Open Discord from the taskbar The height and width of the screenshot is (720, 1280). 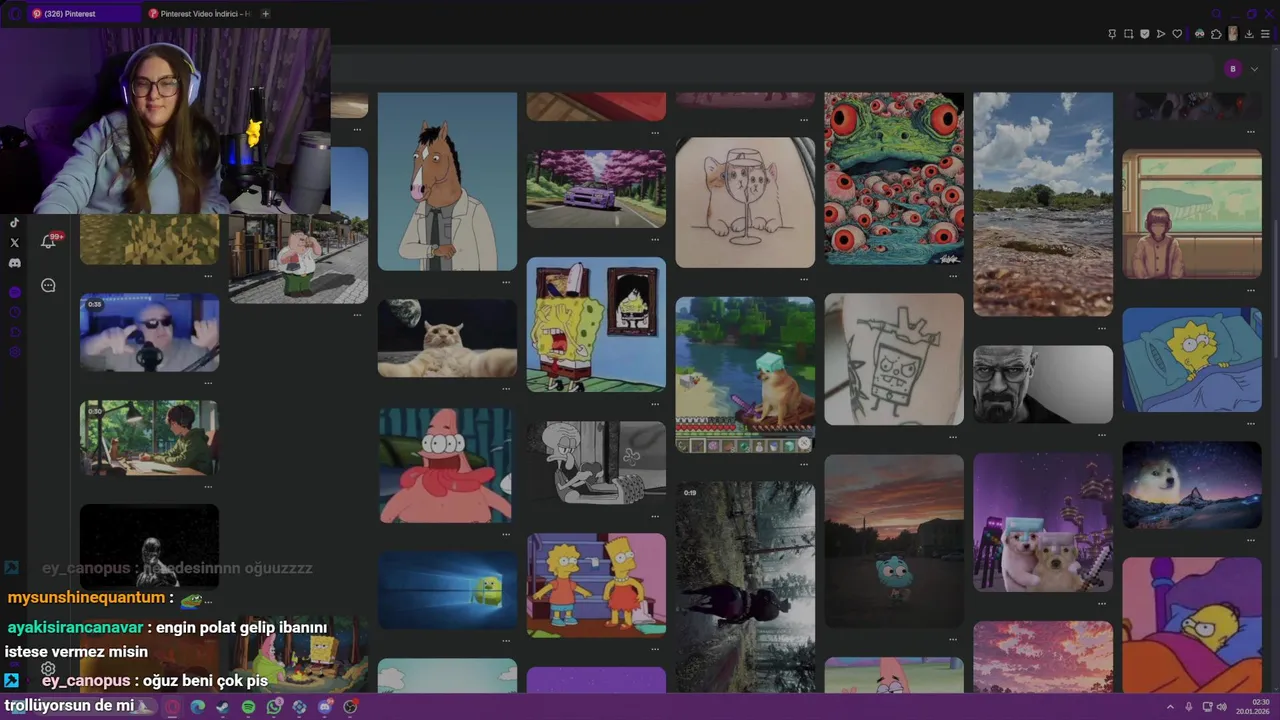325,707
